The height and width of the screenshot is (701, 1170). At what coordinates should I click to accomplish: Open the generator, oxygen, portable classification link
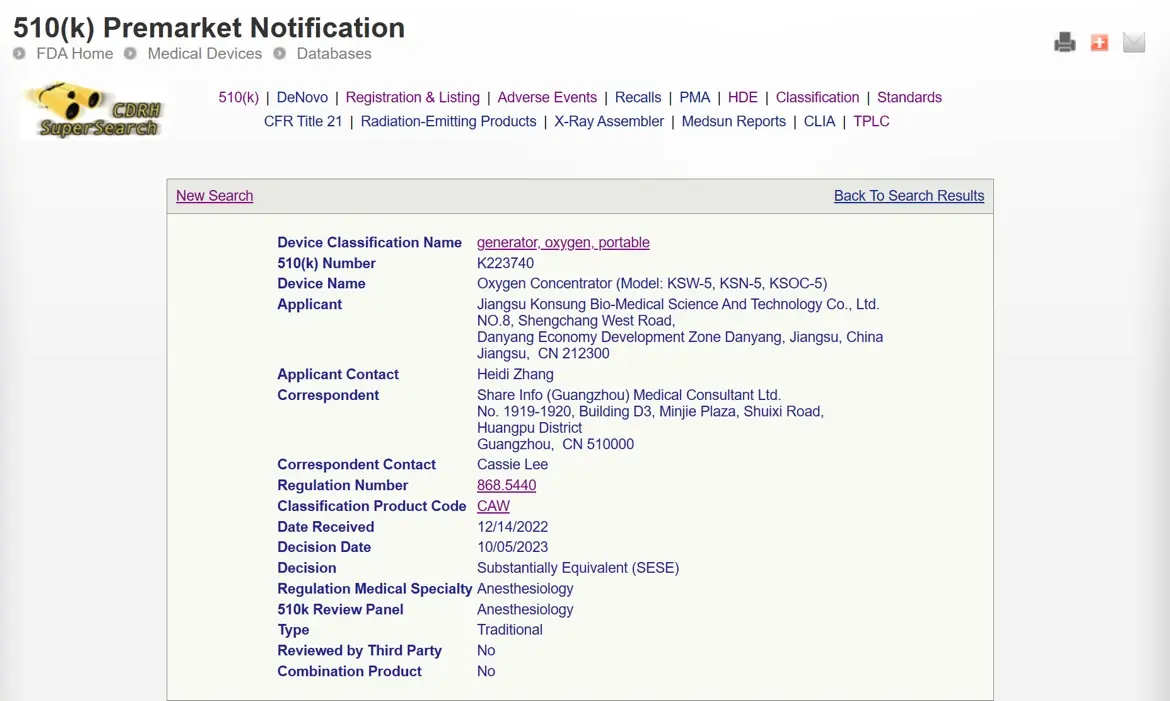(563, 242)
